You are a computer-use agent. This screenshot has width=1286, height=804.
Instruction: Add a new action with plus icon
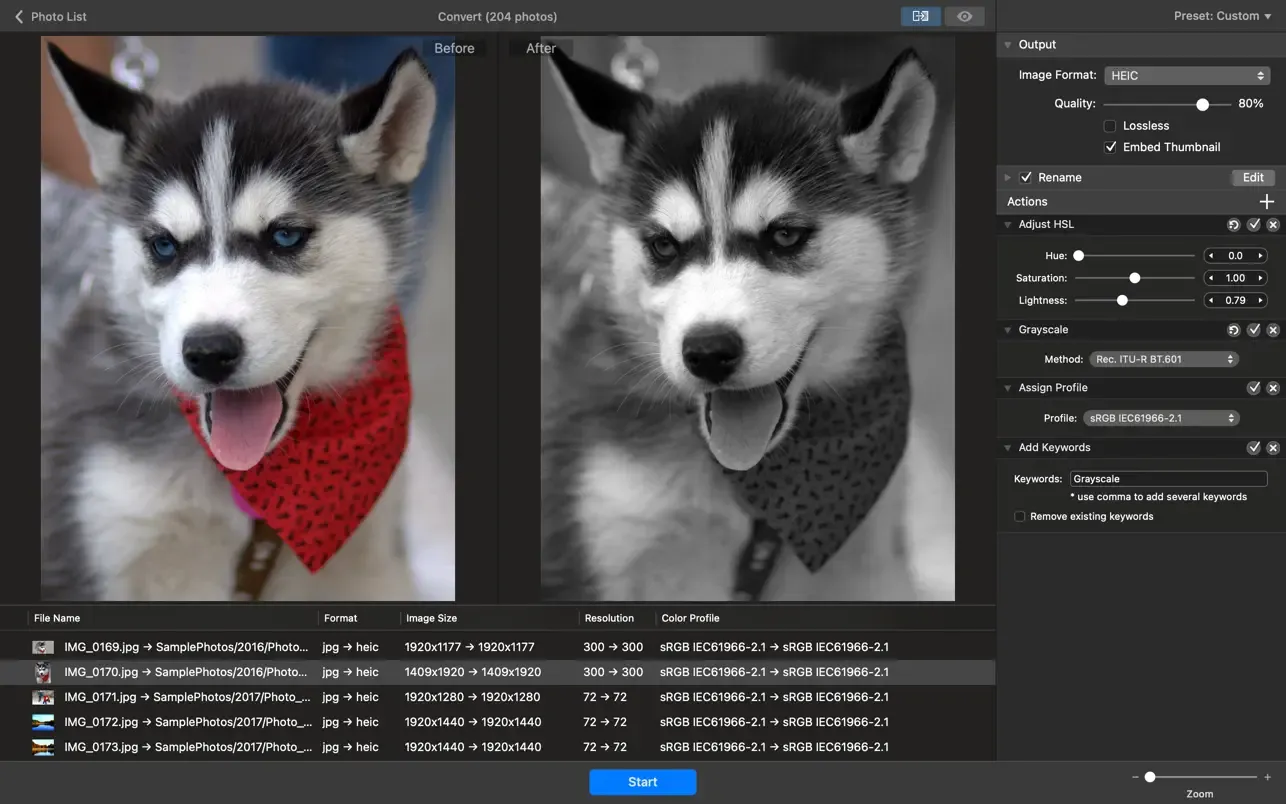(x=1267, y=201)
